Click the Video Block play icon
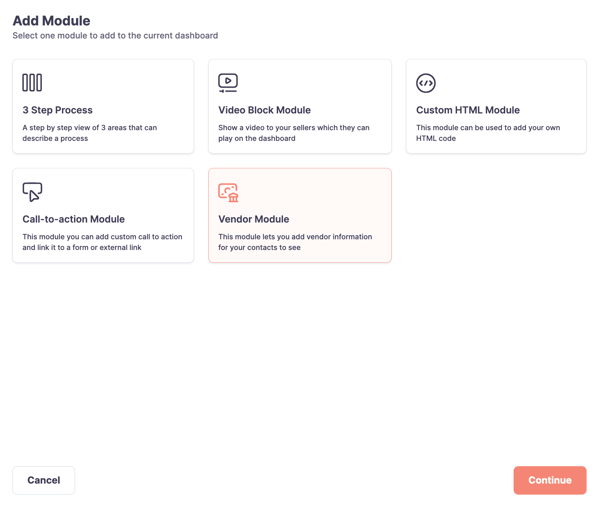 pos(228,83)
